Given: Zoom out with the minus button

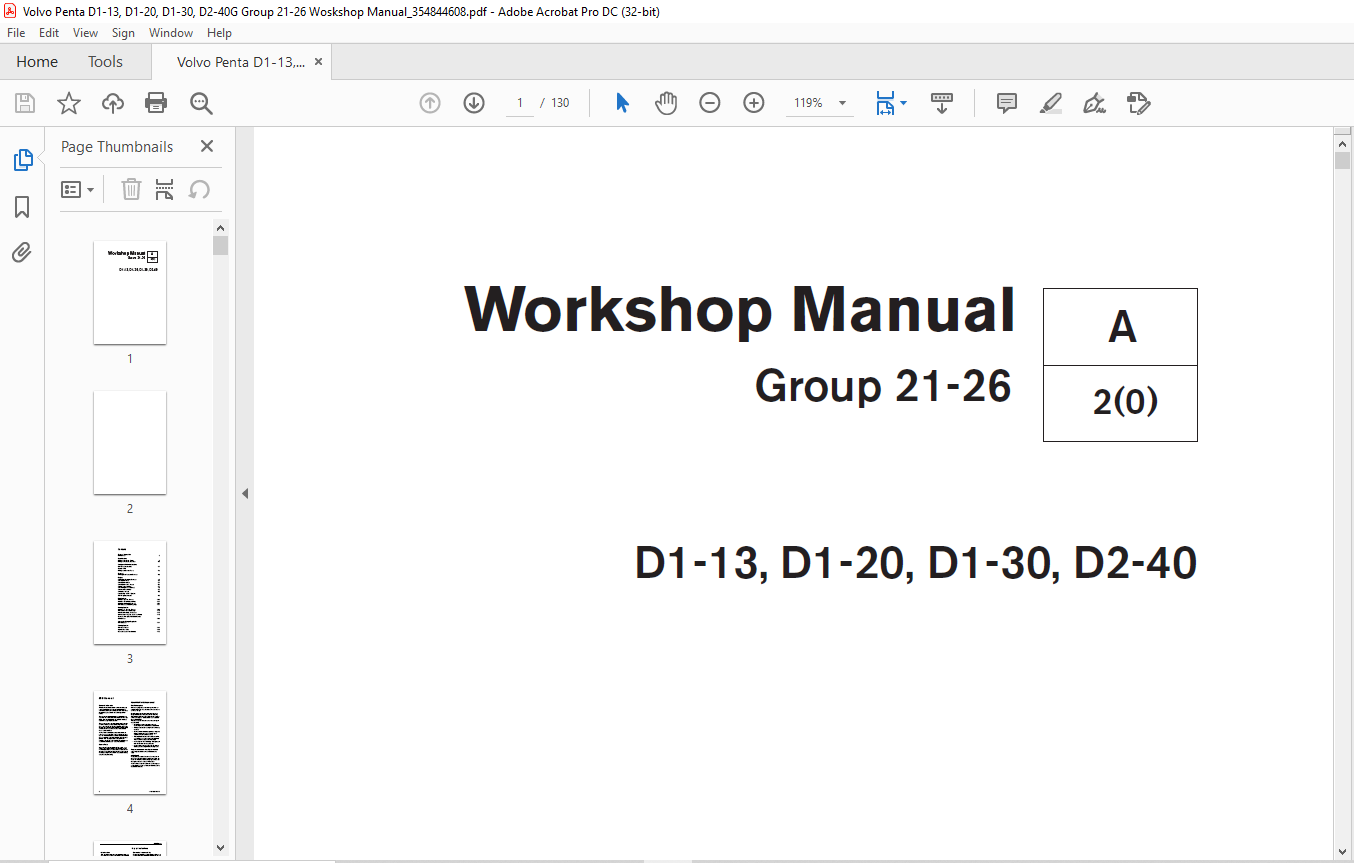Looking at the screenshot, I should tap(710, 103).
